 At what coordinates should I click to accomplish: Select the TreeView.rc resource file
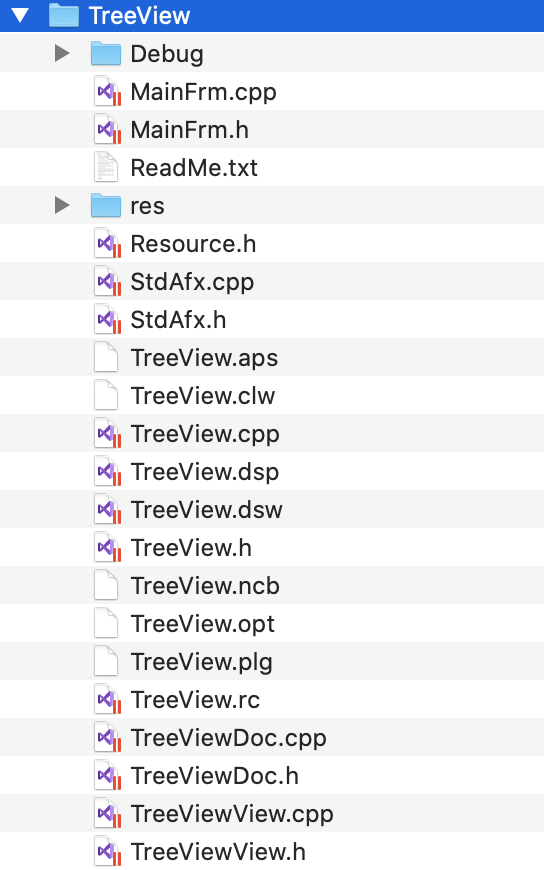coord(272,700)
